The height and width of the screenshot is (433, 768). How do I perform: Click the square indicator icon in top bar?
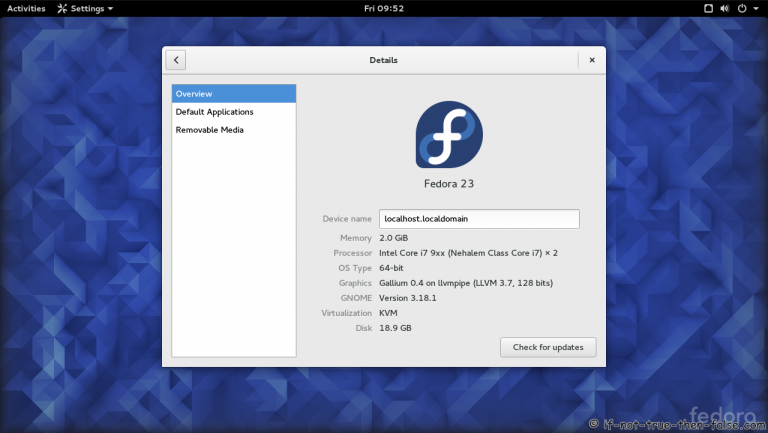[708, 8]
